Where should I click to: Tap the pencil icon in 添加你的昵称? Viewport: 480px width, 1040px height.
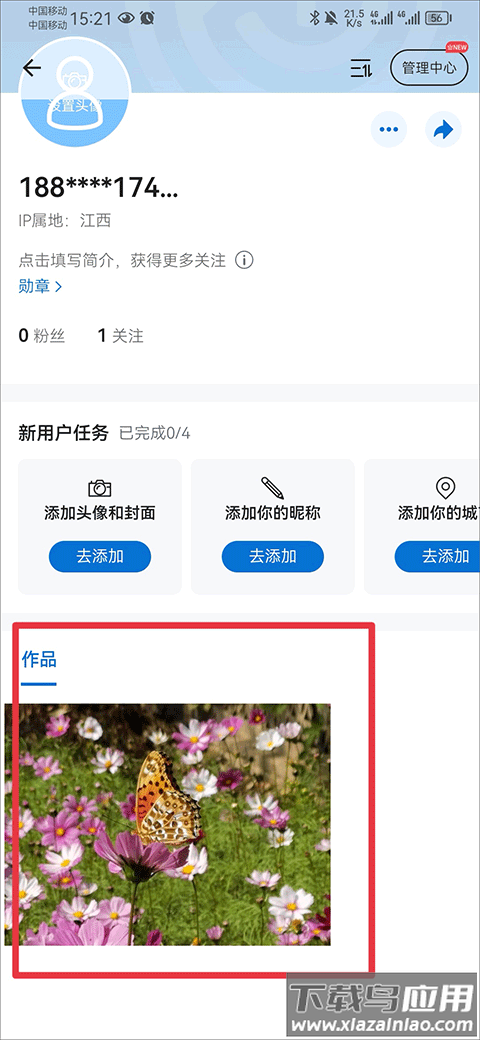pos(272,488)
